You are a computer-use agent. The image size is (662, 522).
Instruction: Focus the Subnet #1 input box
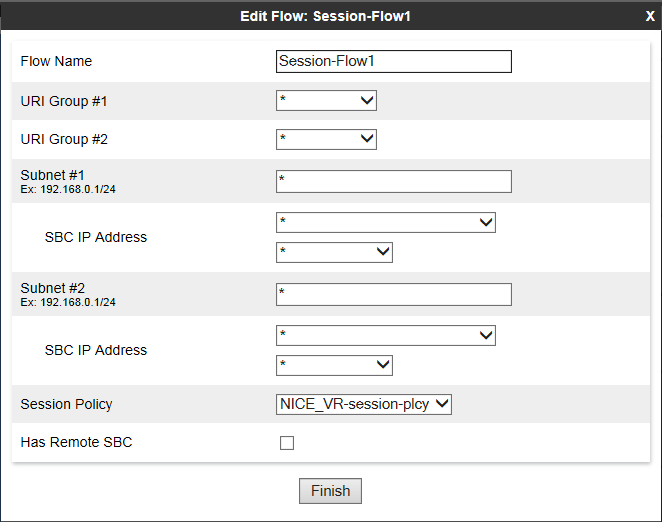pos(393,182)
